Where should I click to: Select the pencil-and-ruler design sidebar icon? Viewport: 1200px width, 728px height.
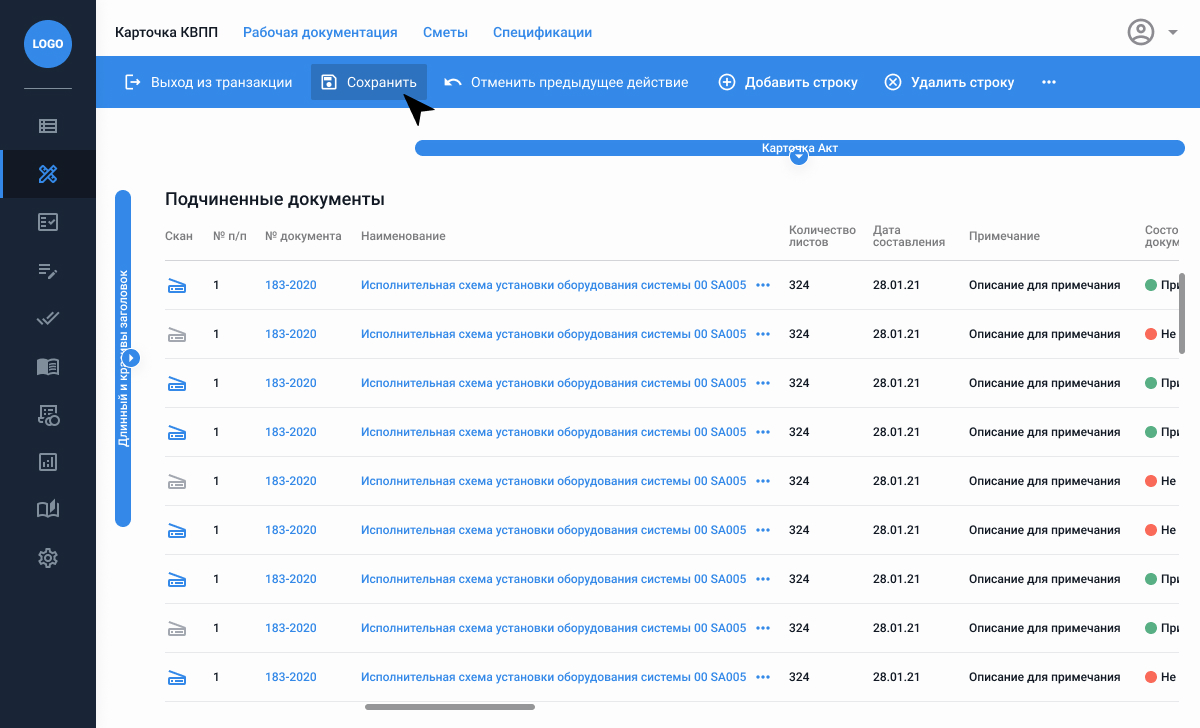tap(48, 174)
